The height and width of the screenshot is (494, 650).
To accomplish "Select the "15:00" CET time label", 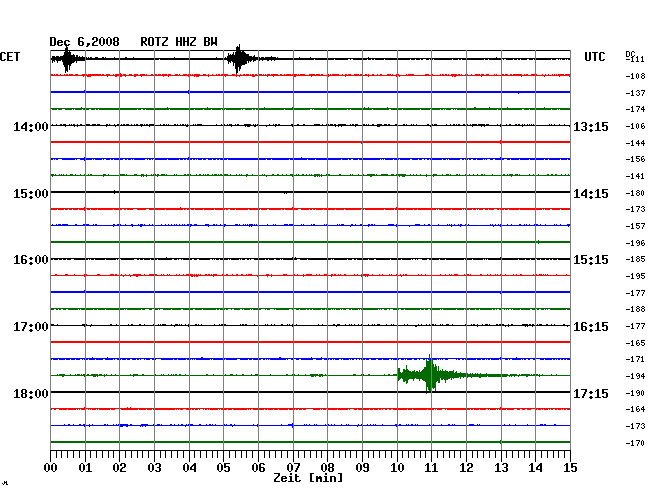I will (x=31, y=194).
